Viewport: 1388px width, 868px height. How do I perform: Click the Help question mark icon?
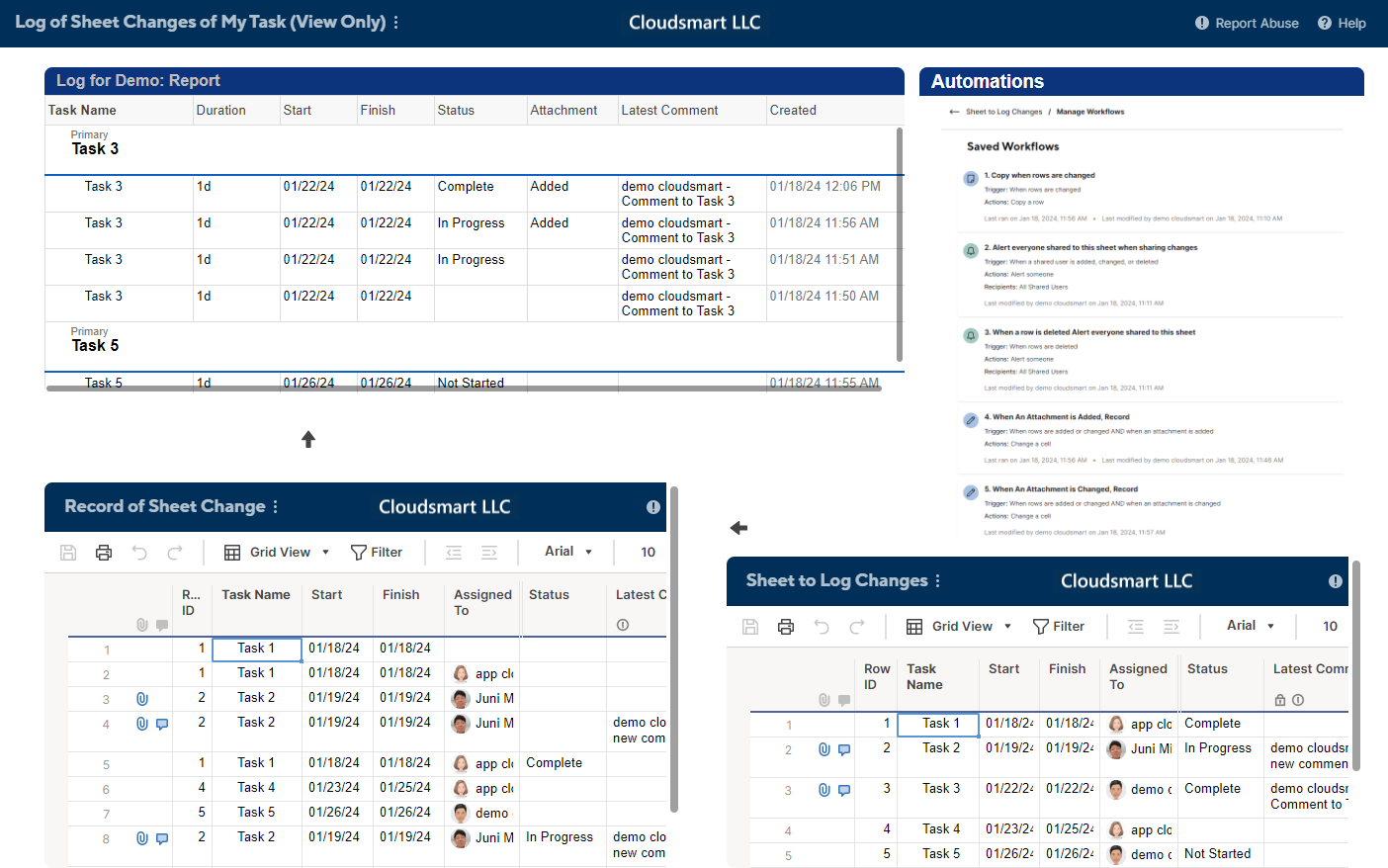coord(1325,23)
